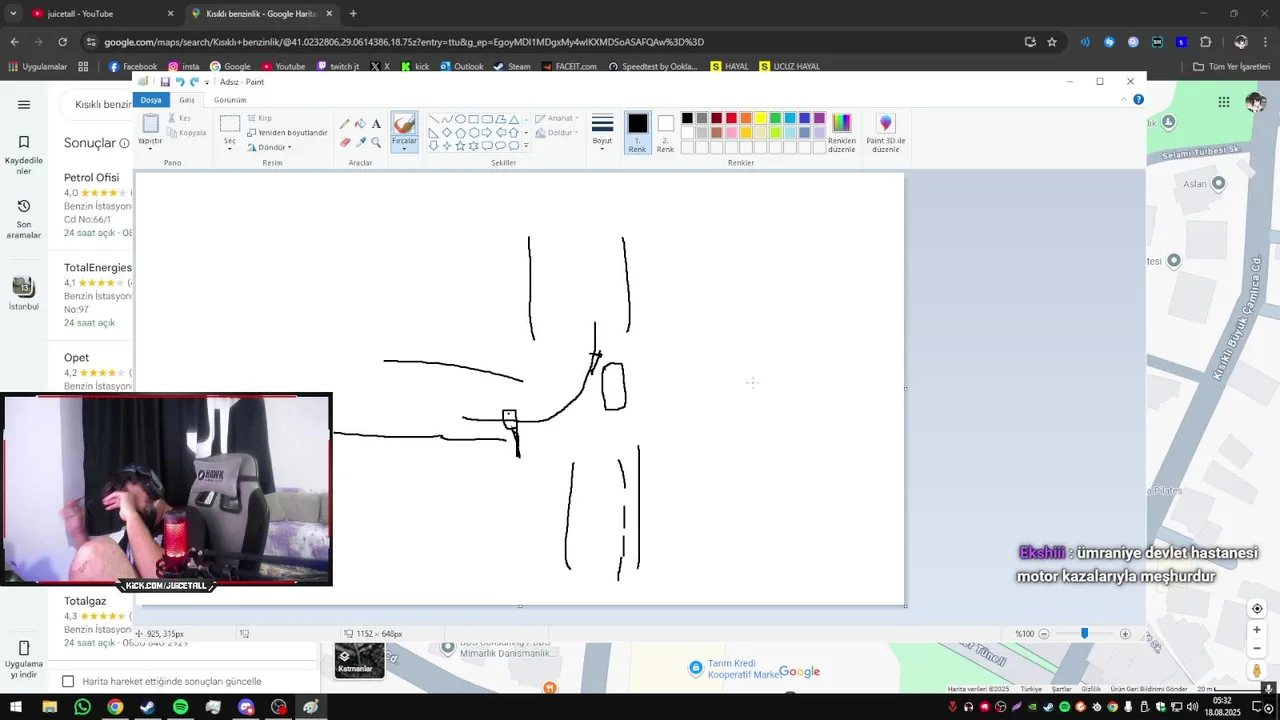
Task: Open the Doldur fill dropdown
Action: pos(556,132)
